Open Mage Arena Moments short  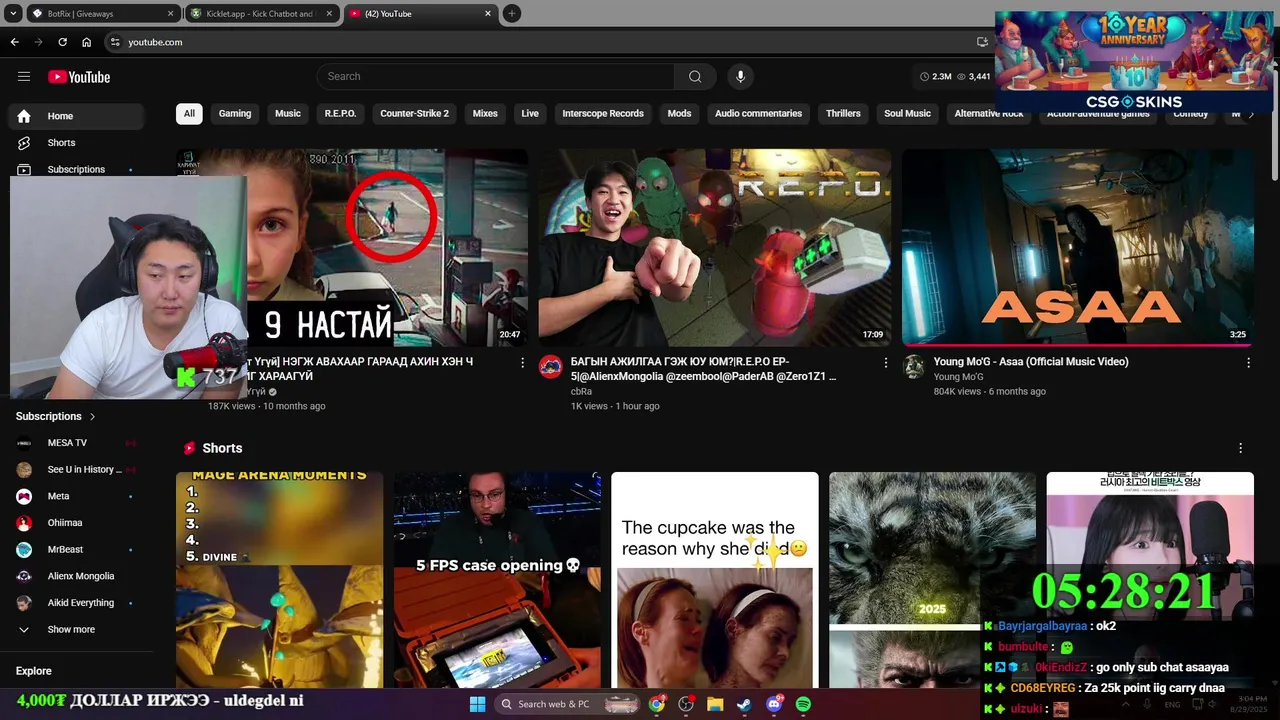click(x=279, y=580)
